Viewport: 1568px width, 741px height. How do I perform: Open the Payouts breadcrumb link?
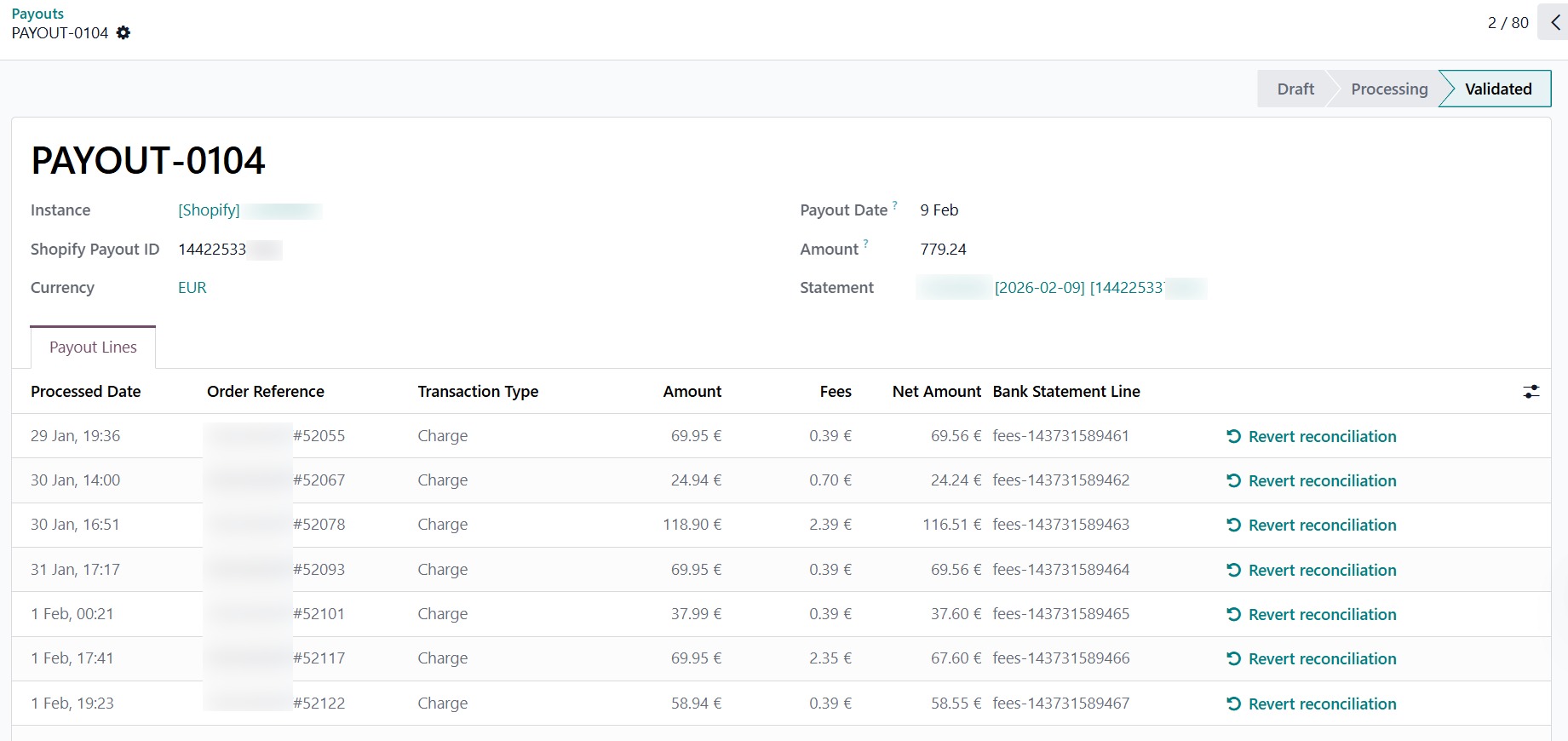(x=37, y=14)
